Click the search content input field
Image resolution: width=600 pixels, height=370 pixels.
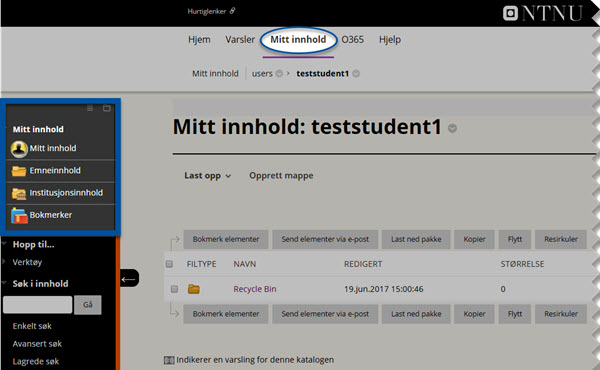[x=38, y=305]
